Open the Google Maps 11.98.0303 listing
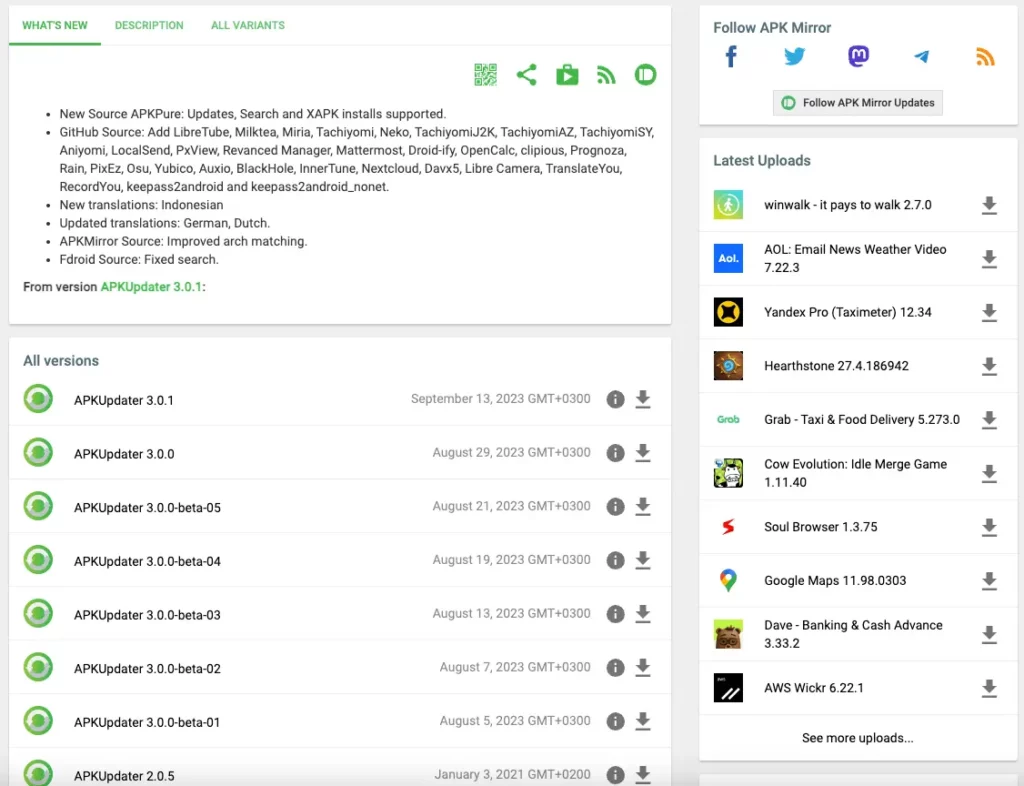1024x786 pixels. pyautogui.click(x=835, y=580)
